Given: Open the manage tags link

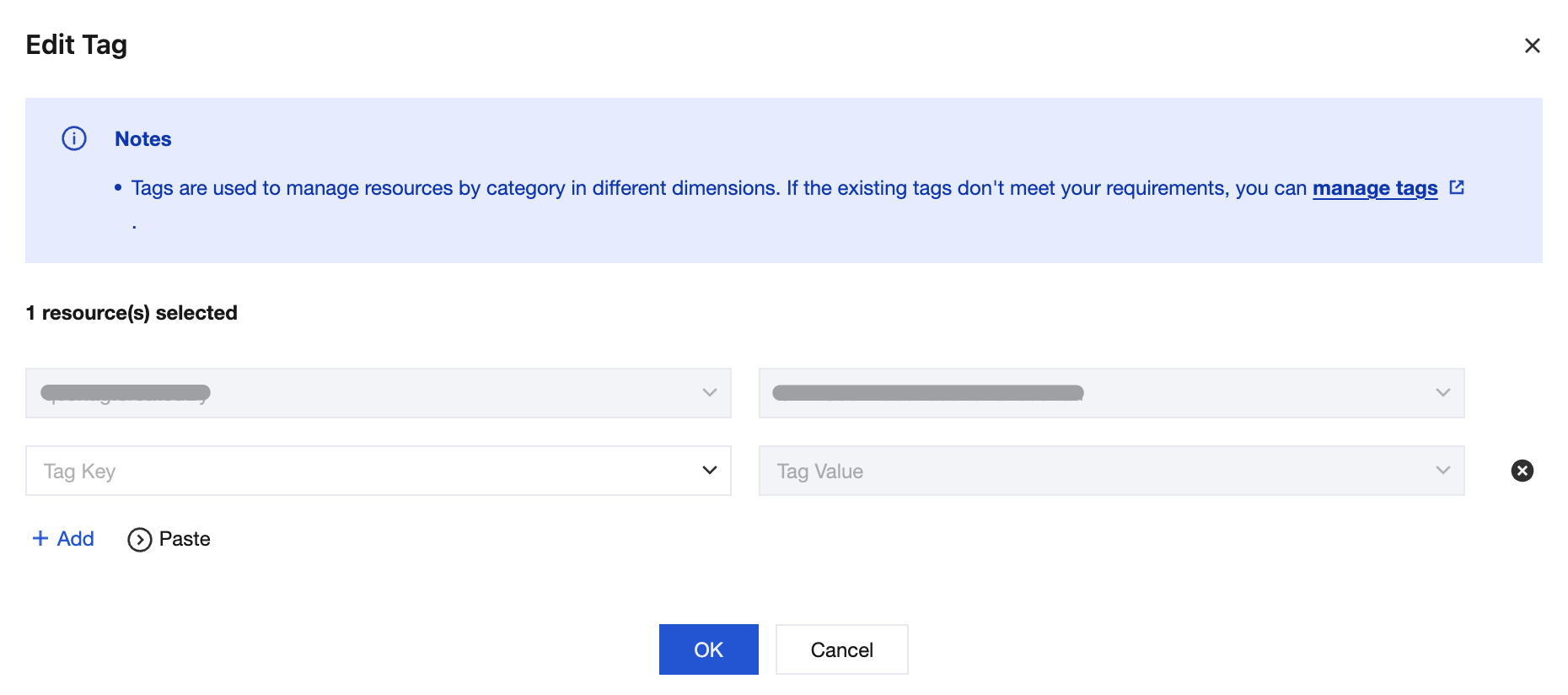Looking at the screenshot, I should (1374, 188).
